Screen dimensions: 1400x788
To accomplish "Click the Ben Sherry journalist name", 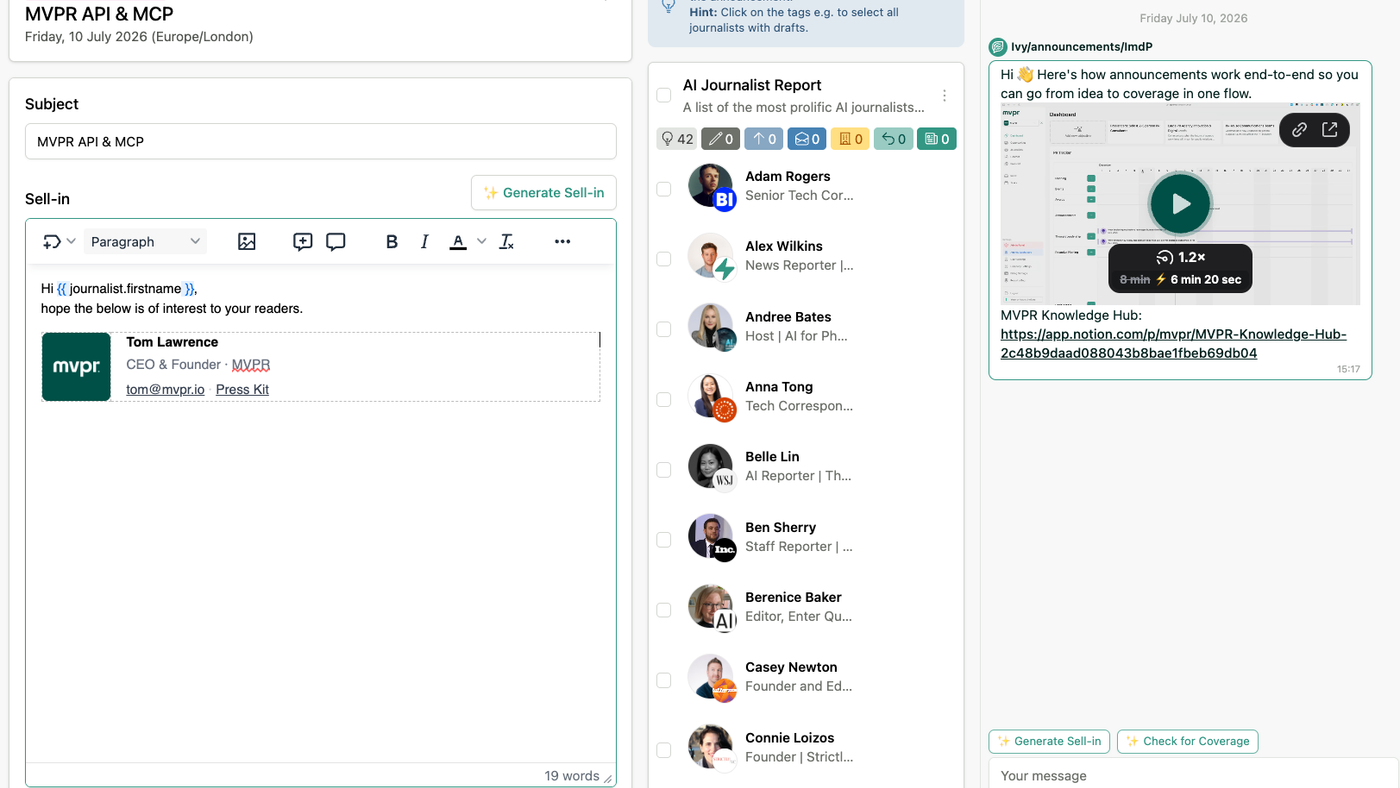I will point(780,527).
